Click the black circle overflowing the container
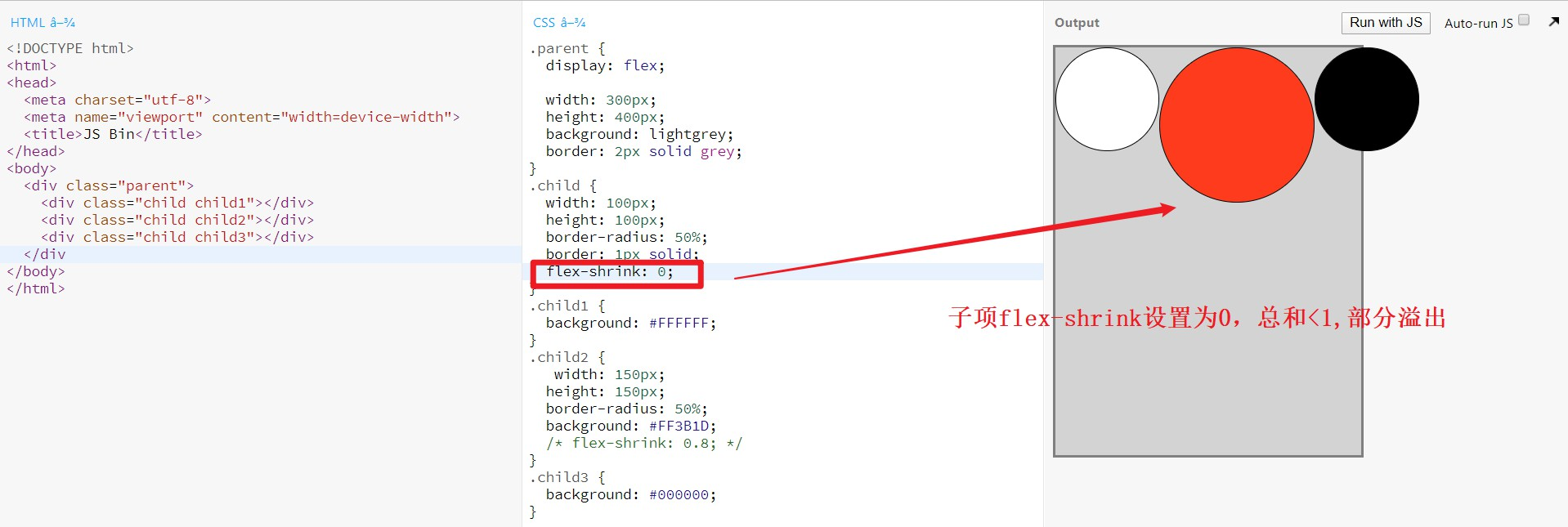 (1367, 99)
